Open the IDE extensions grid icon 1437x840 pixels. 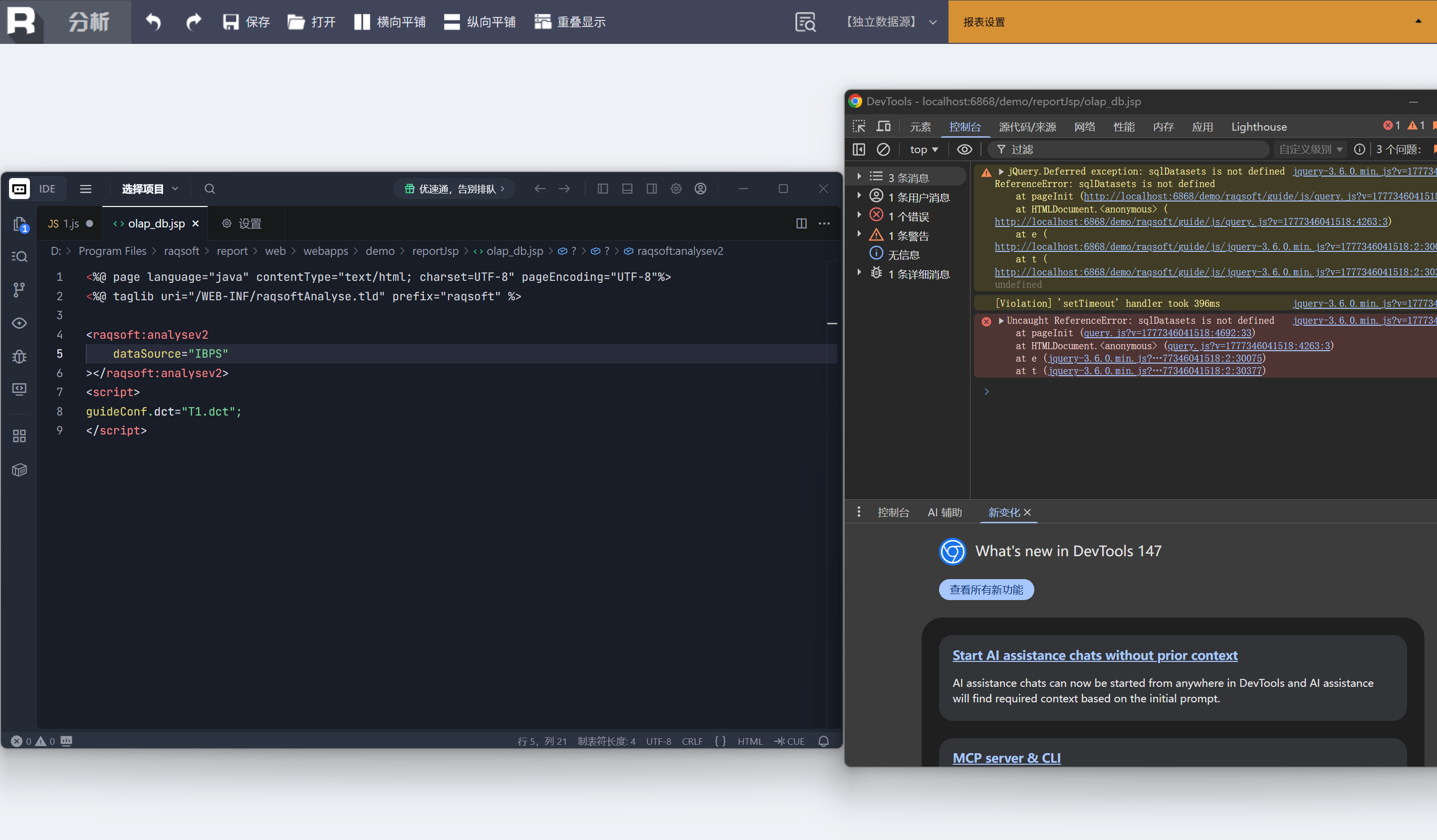pos(19,436)
